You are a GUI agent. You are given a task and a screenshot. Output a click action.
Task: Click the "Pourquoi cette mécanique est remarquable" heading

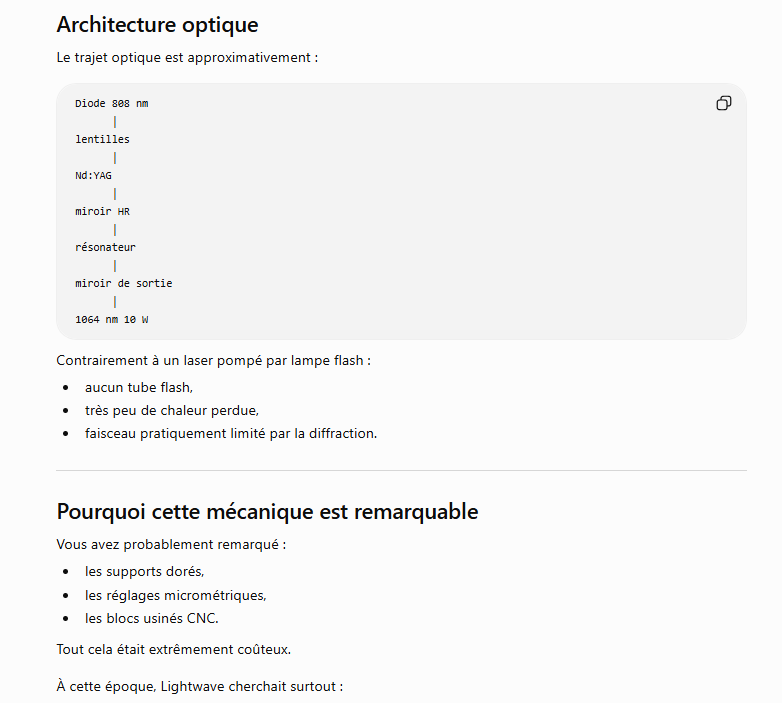[267, 512]
